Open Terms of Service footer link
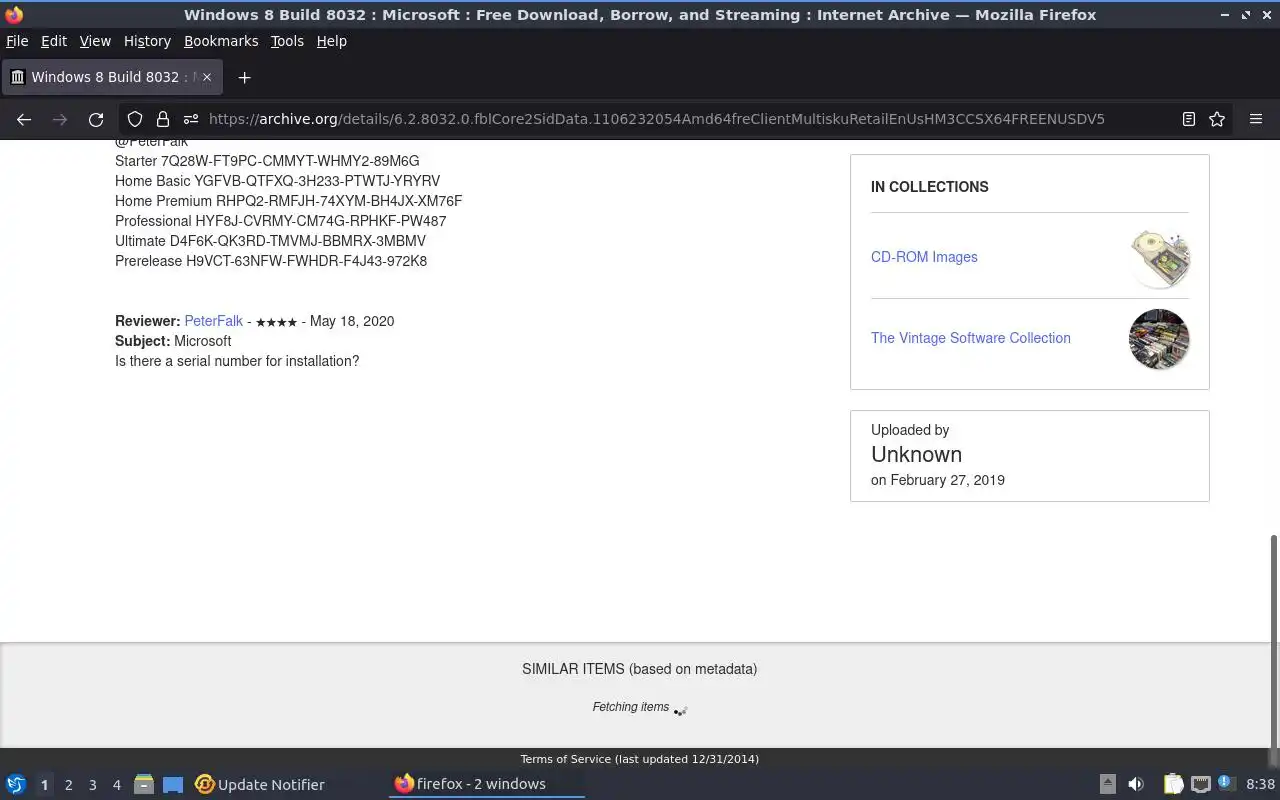The height and width of the screenshot is (800, 1280). [x=565, y=759]
